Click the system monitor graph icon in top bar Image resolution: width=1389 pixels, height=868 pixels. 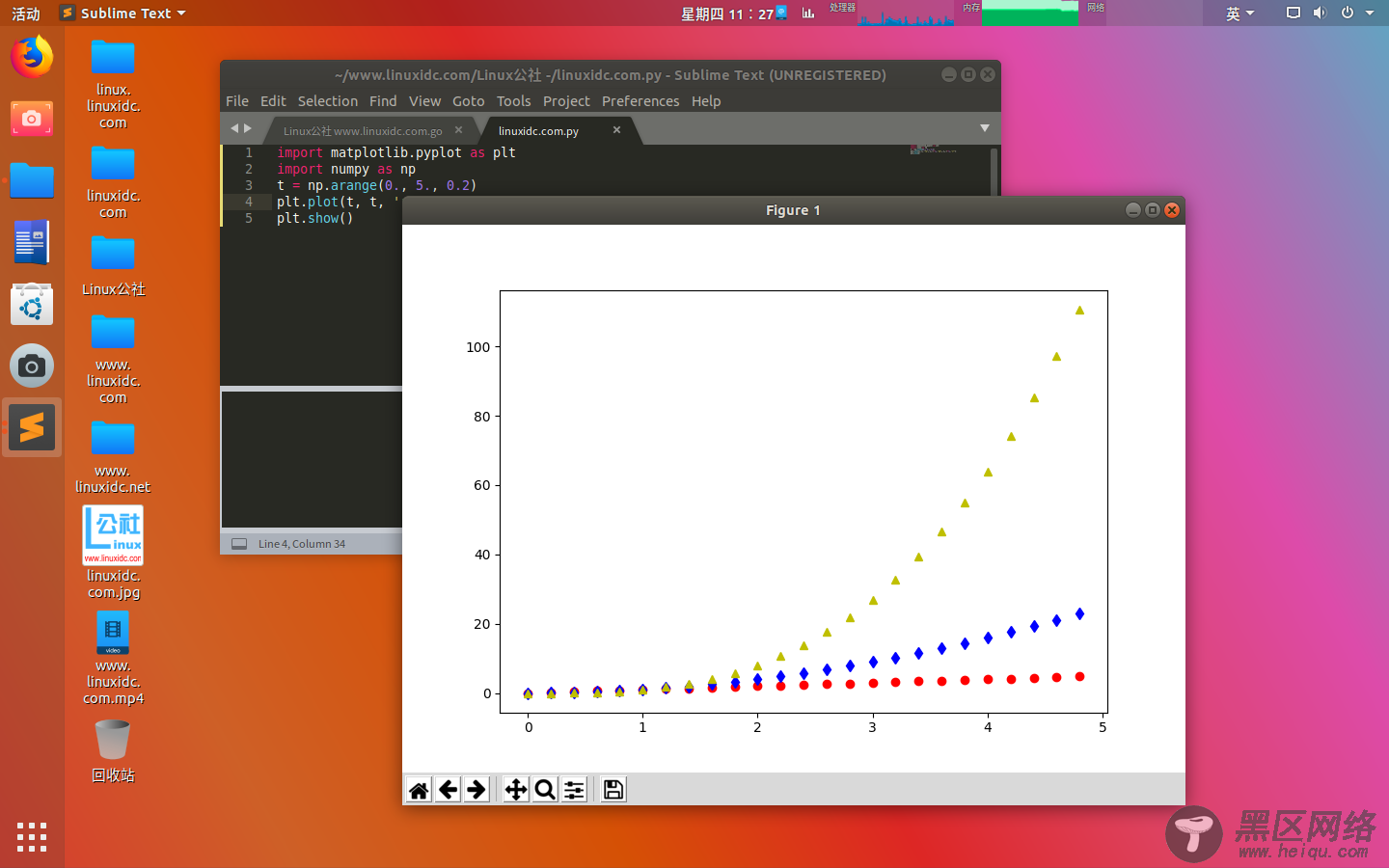[808, 13]
